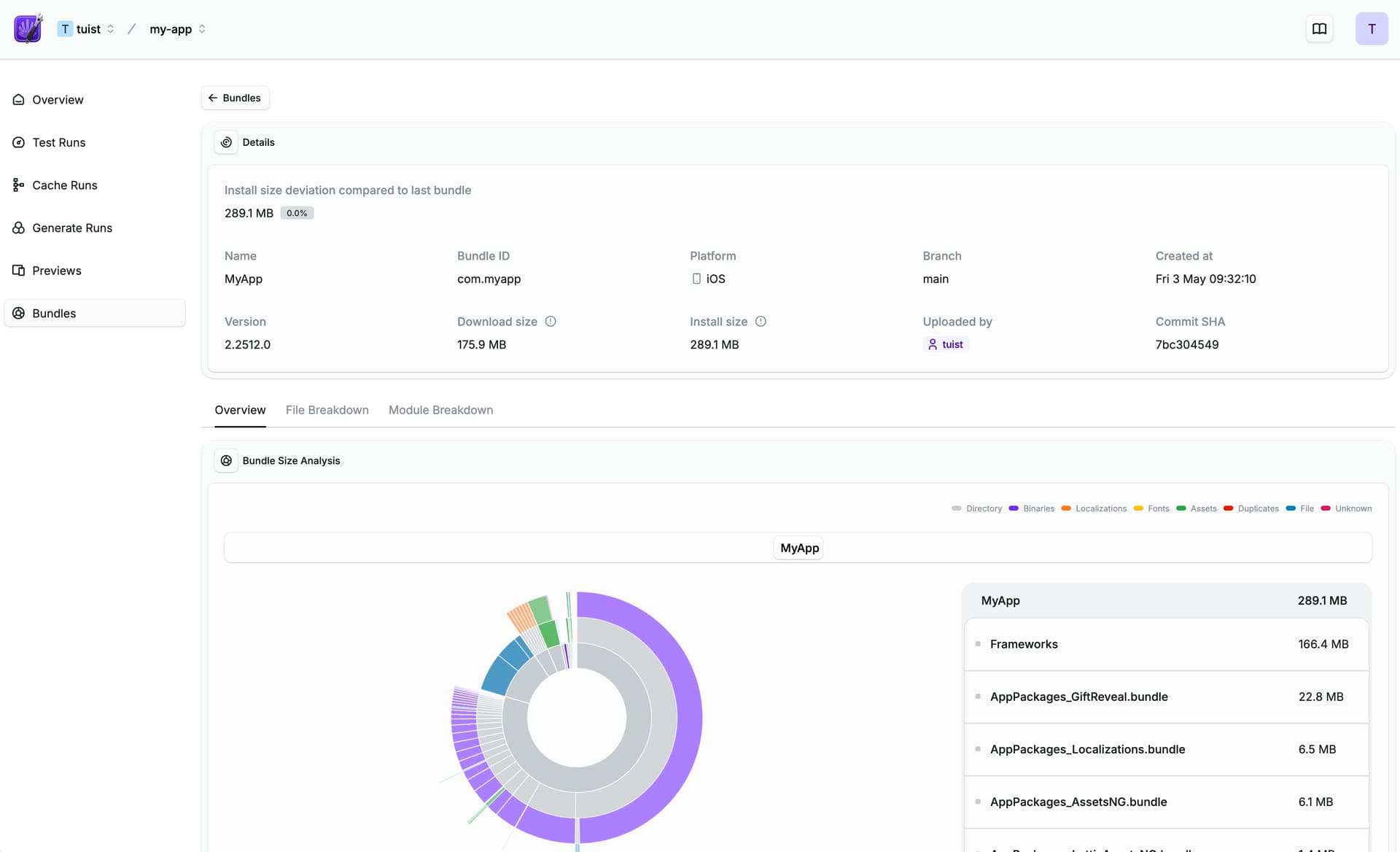Select AppPackages_Localizations.bundle row
The image size is (1400, 852).
click(1167, 749)
